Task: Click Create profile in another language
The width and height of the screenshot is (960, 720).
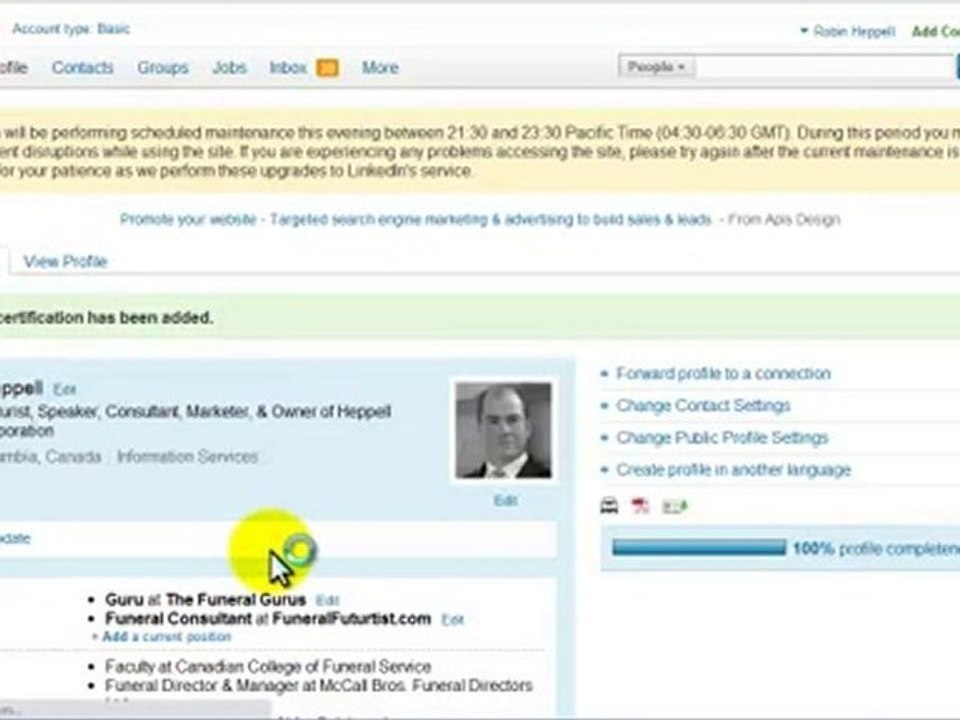Action: click(733, 470)
